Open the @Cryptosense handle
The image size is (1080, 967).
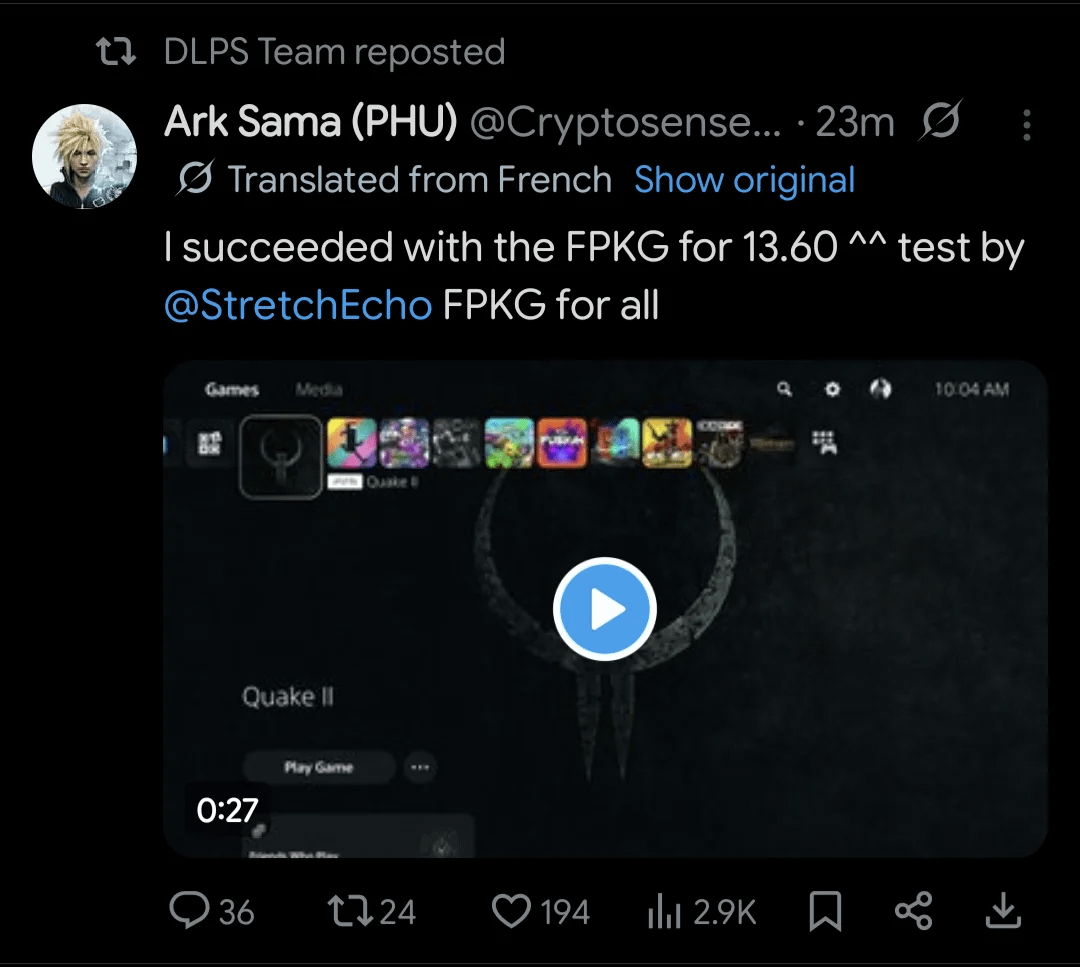625,123
